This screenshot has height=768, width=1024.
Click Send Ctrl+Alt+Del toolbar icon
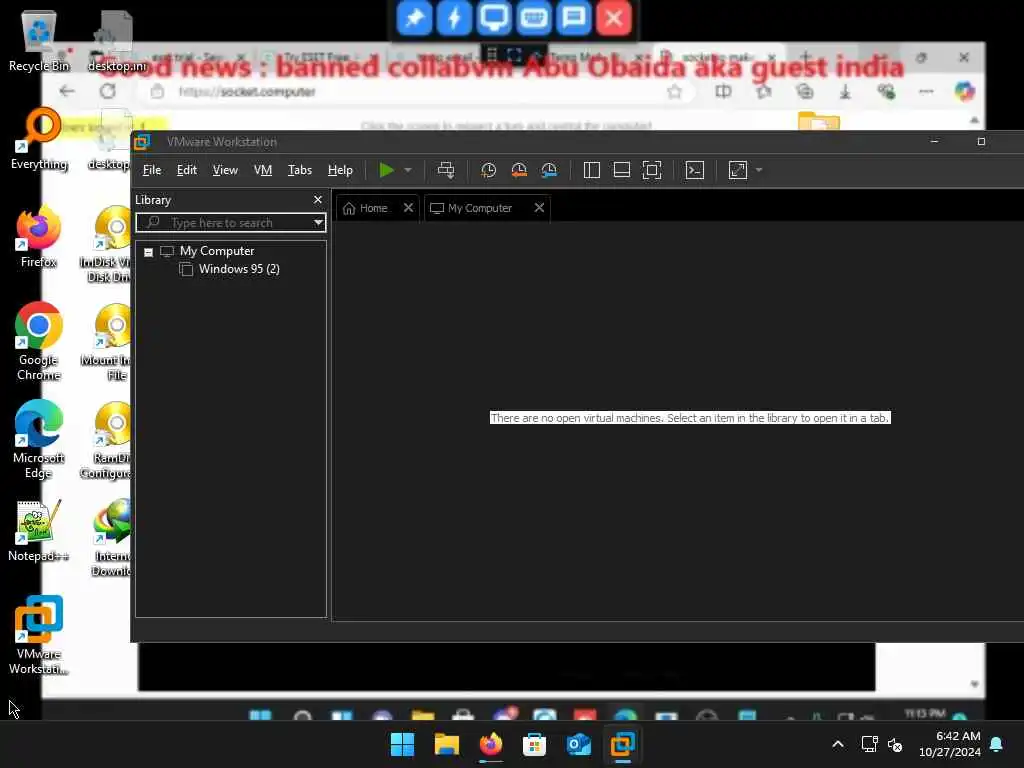(446, 170)
